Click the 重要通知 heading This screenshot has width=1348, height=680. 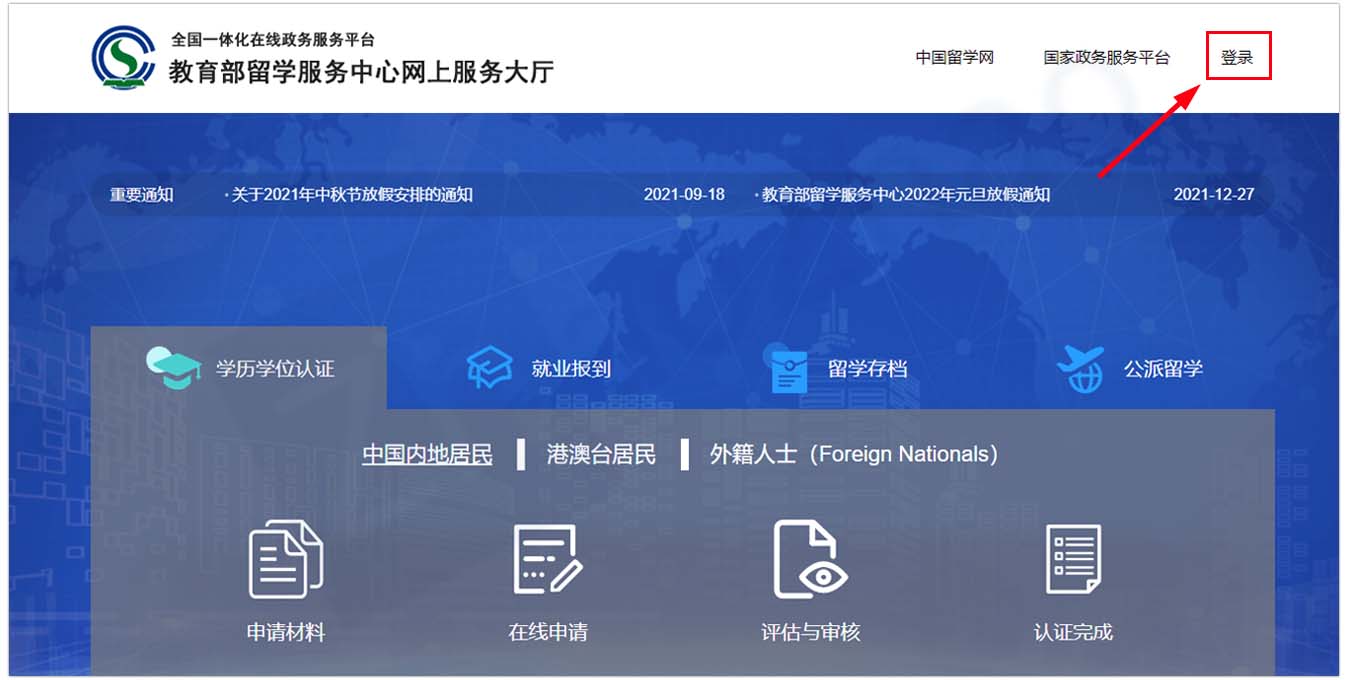coord(141,195)
